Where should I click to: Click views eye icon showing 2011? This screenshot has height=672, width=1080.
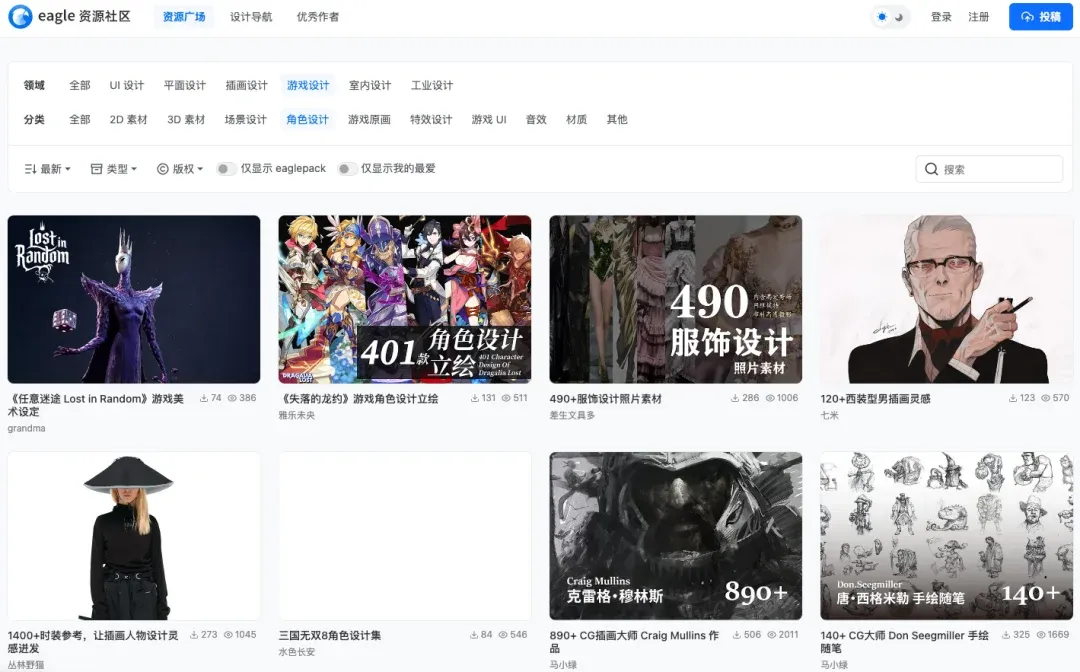[x=771, y=635]
